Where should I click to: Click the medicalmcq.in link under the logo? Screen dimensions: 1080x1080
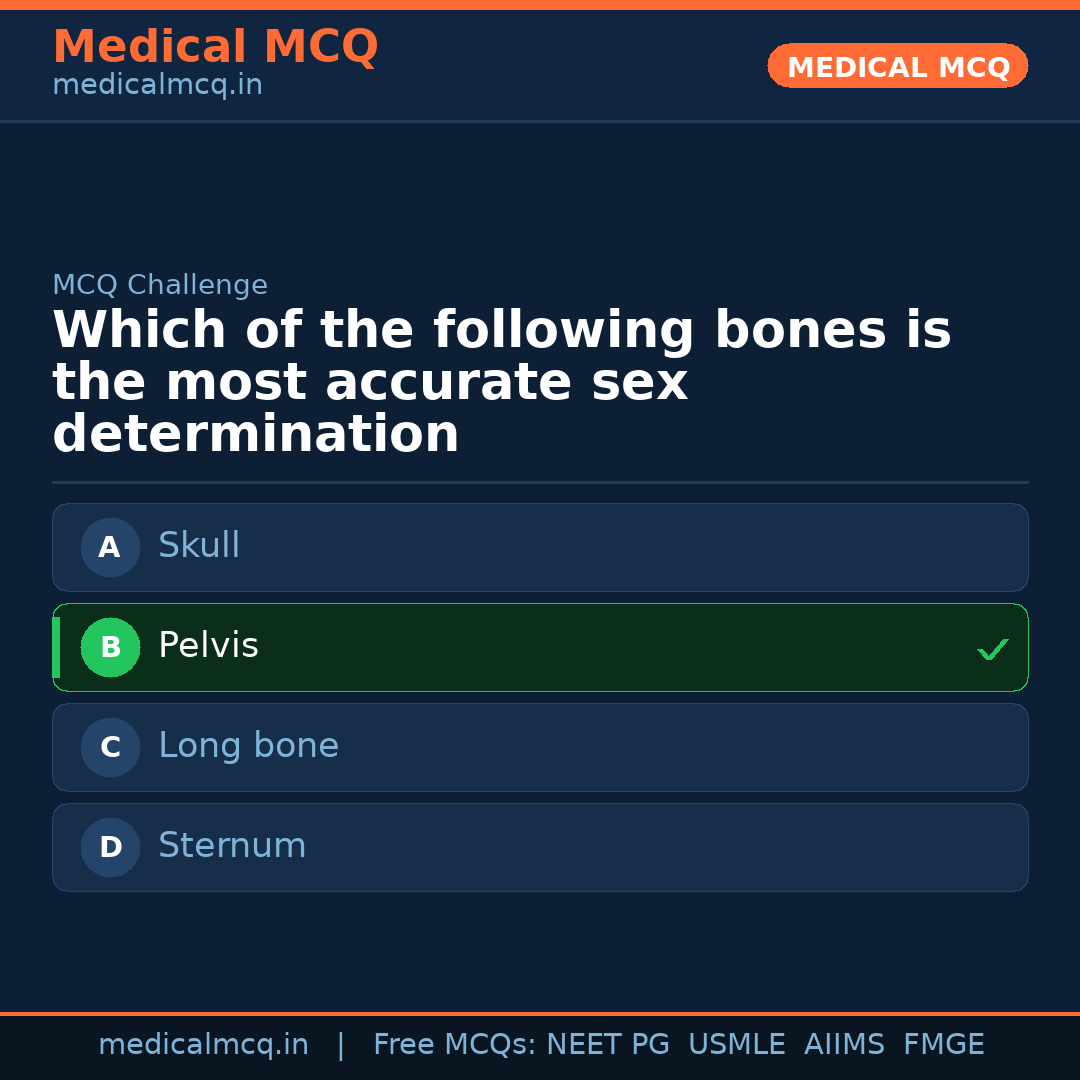click(x=157, y=85)
